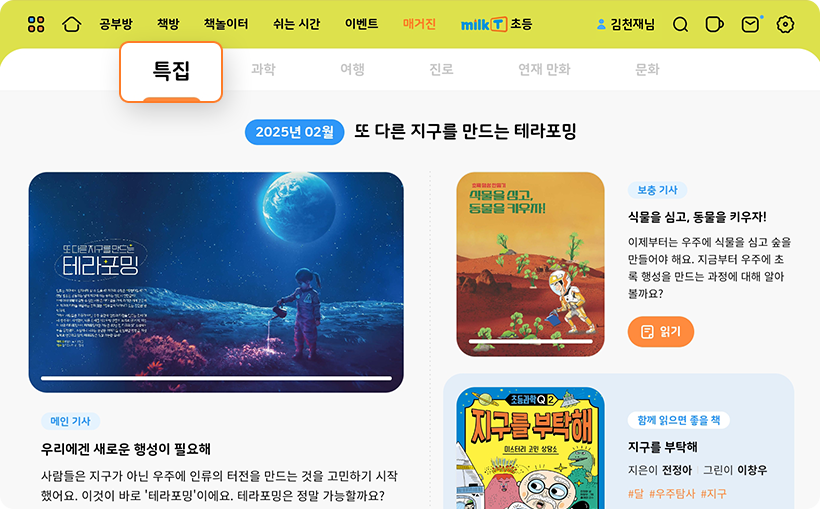Screen dimensions: 820x509
Task: Click progress bar on 테라포밍 main image
Action: pos(216,378)
